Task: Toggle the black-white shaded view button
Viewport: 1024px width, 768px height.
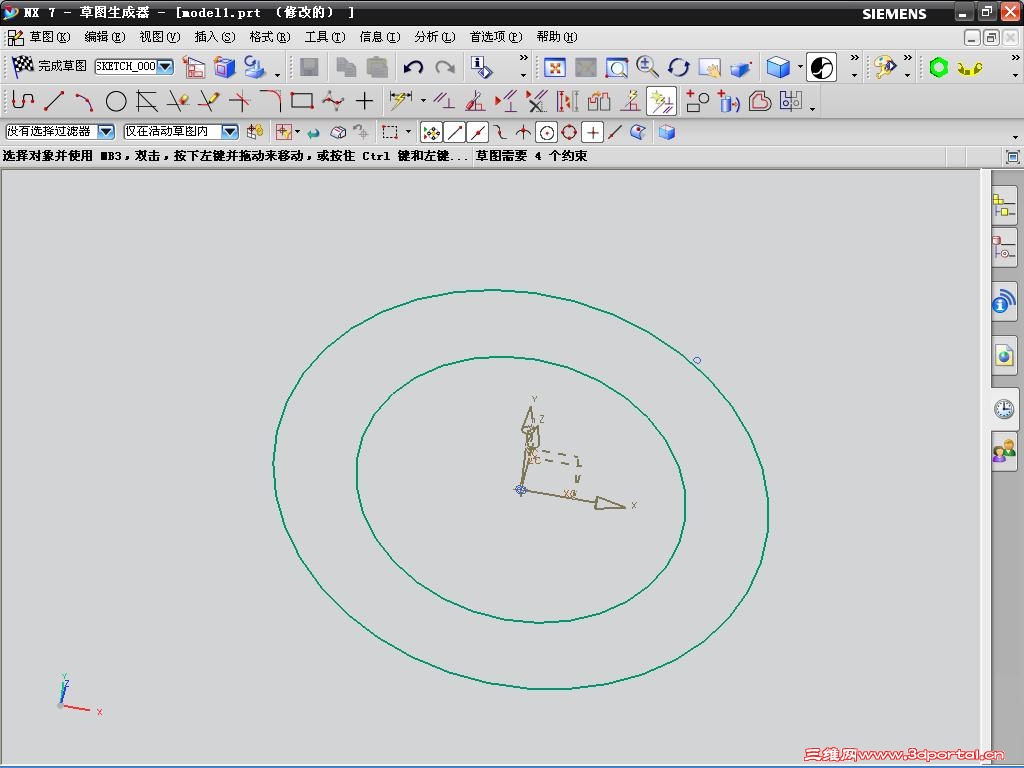Action: (822, 67)
